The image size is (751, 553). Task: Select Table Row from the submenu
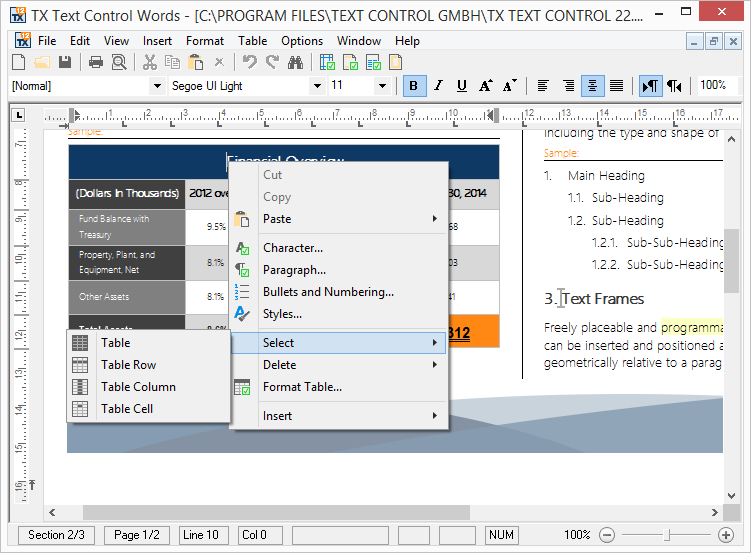tap(128, 365)
